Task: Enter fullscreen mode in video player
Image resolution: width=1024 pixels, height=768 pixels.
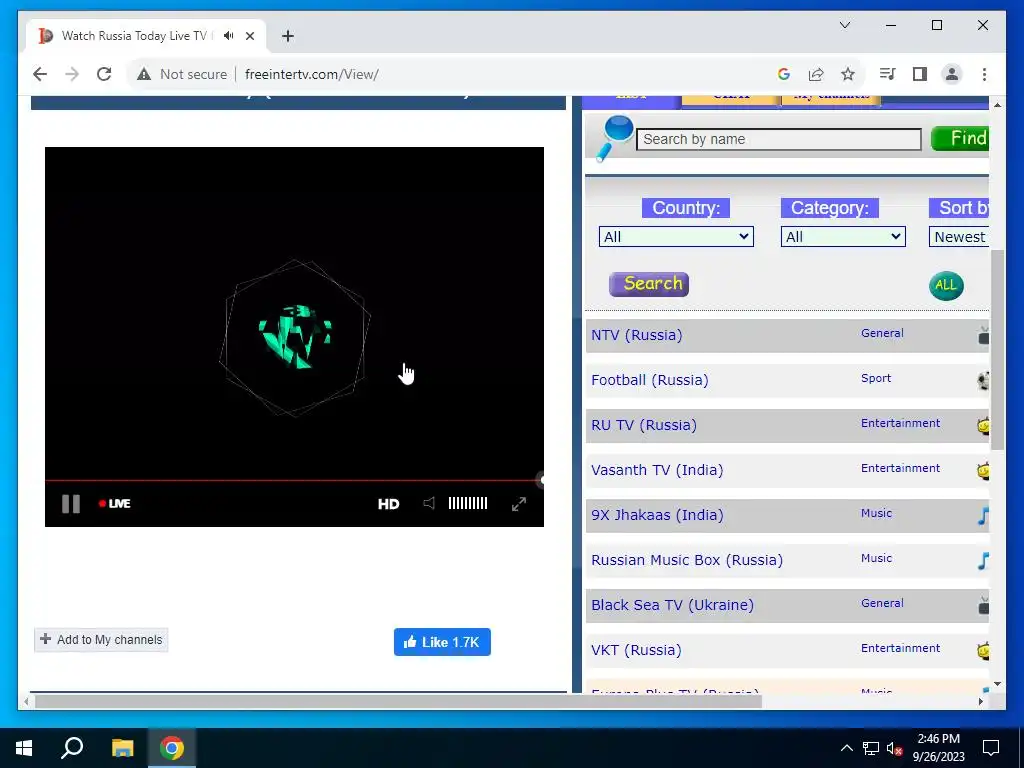Action: pos(519,504)
